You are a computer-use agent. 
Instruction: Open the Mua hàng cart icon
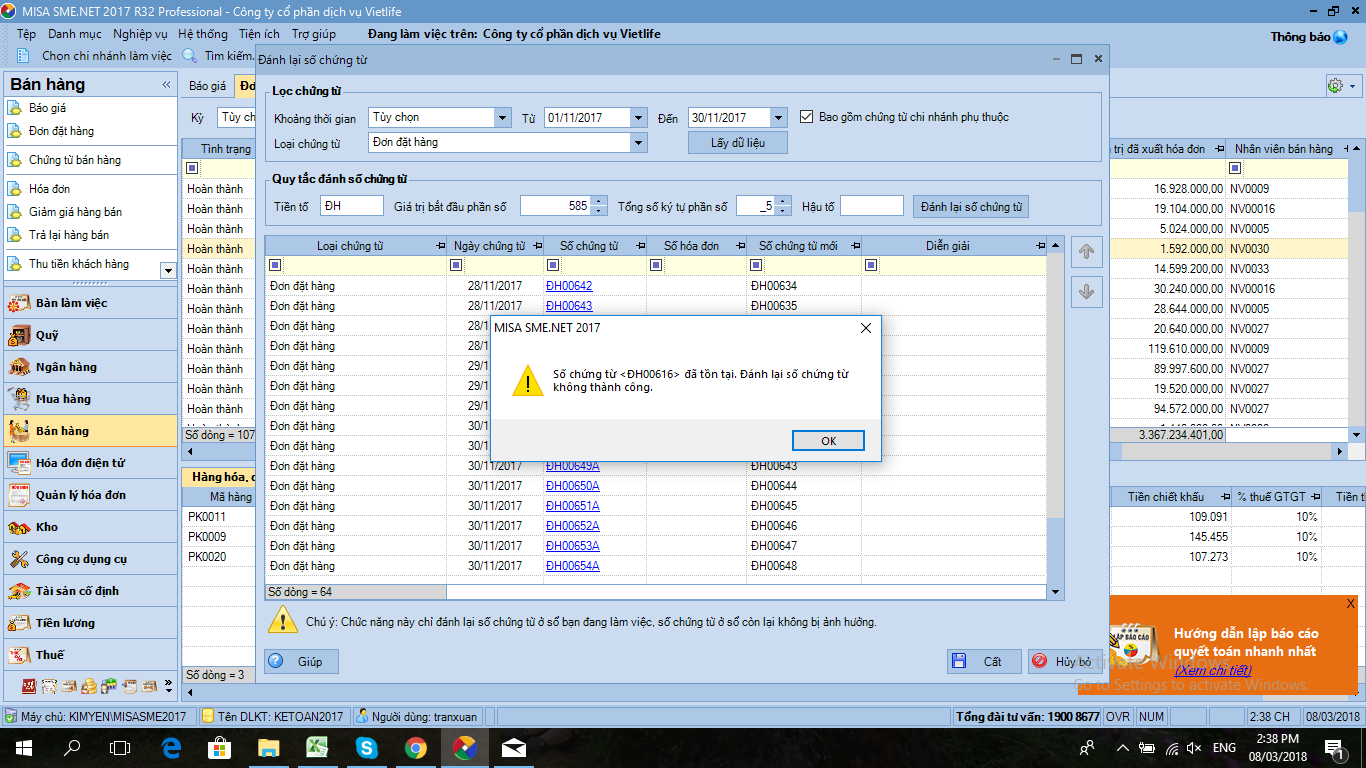pos(19,399)
